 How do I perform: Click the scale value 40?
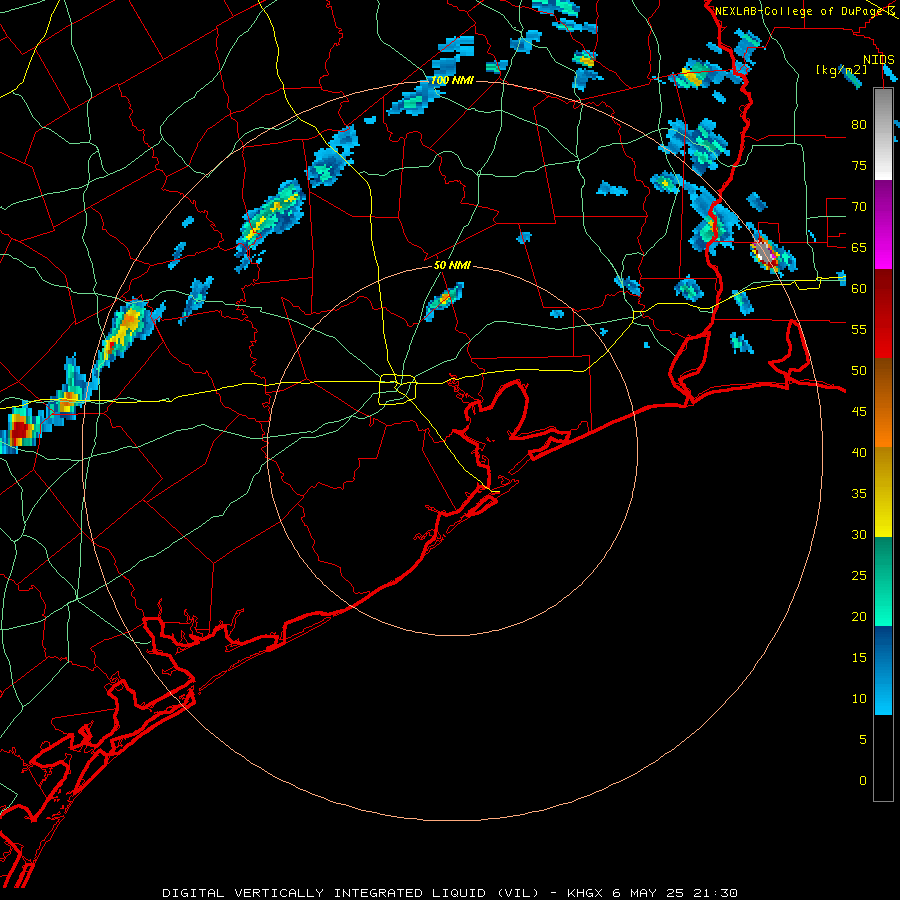point(859,453)
